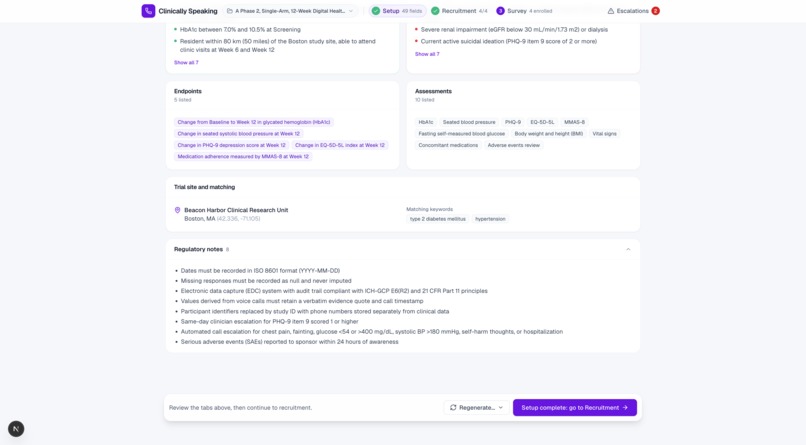Click the Regulatory notes heading
This screenshot has width=806, height=445.
pyautogui.click(x=198, y=249)
